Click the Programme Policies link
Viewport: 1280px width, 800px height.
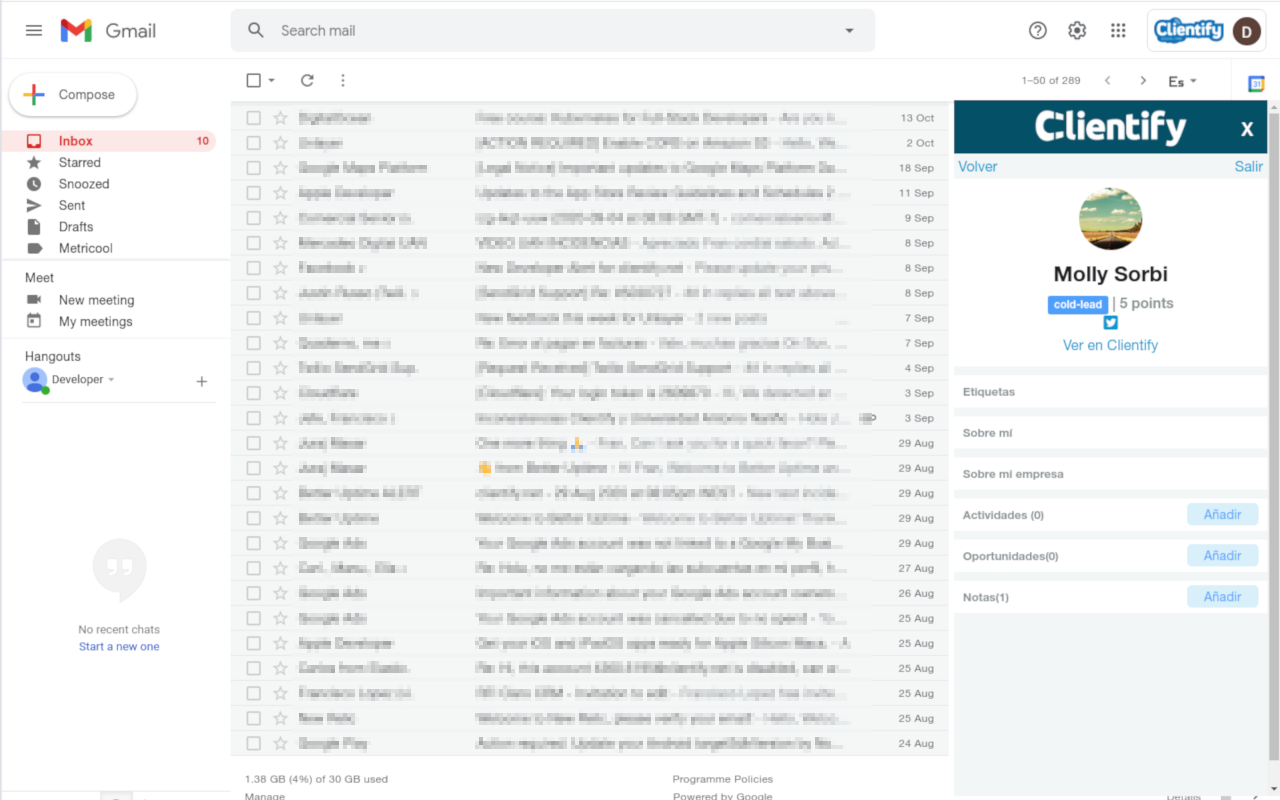(723, 779)
